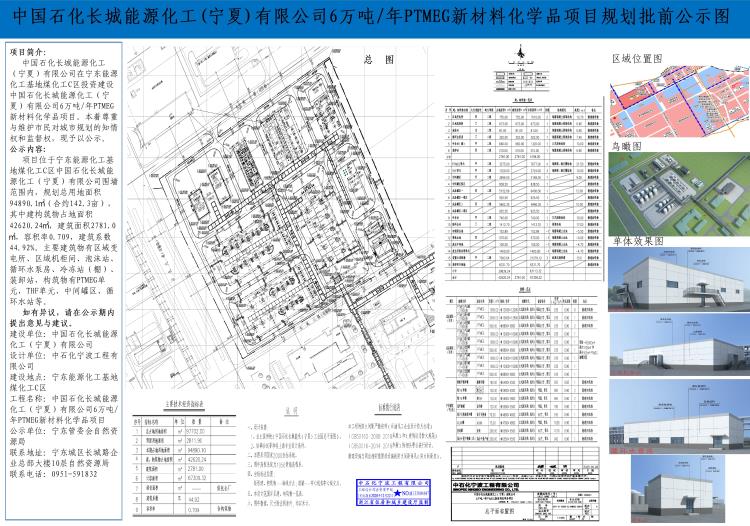Select the '公示内容:' heading
This screenshot has height=526, width=750.
[28, 149]
